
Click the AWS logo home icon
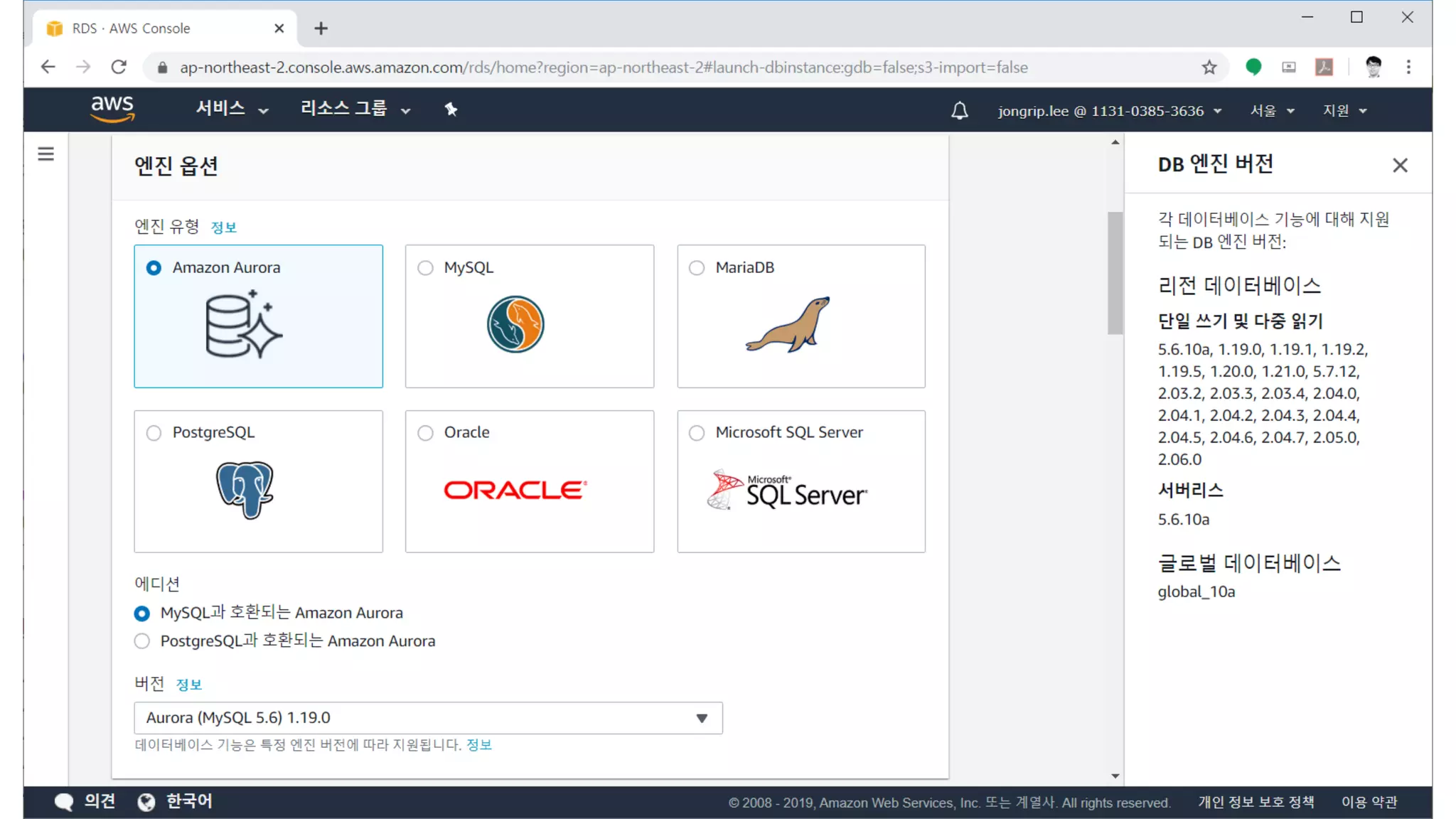click(112, 109)
